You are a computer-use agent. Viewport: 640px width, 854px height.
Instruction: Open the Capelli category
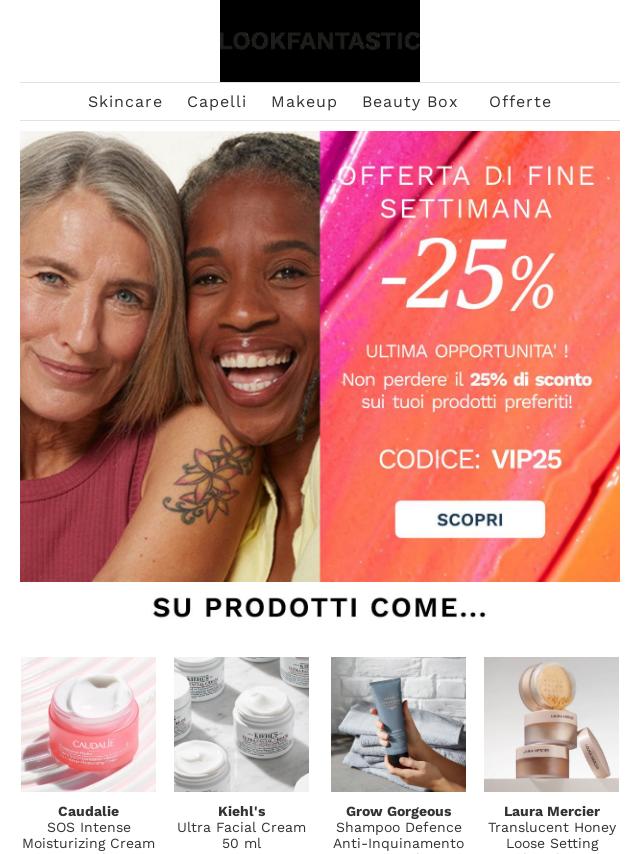(217, 102)
